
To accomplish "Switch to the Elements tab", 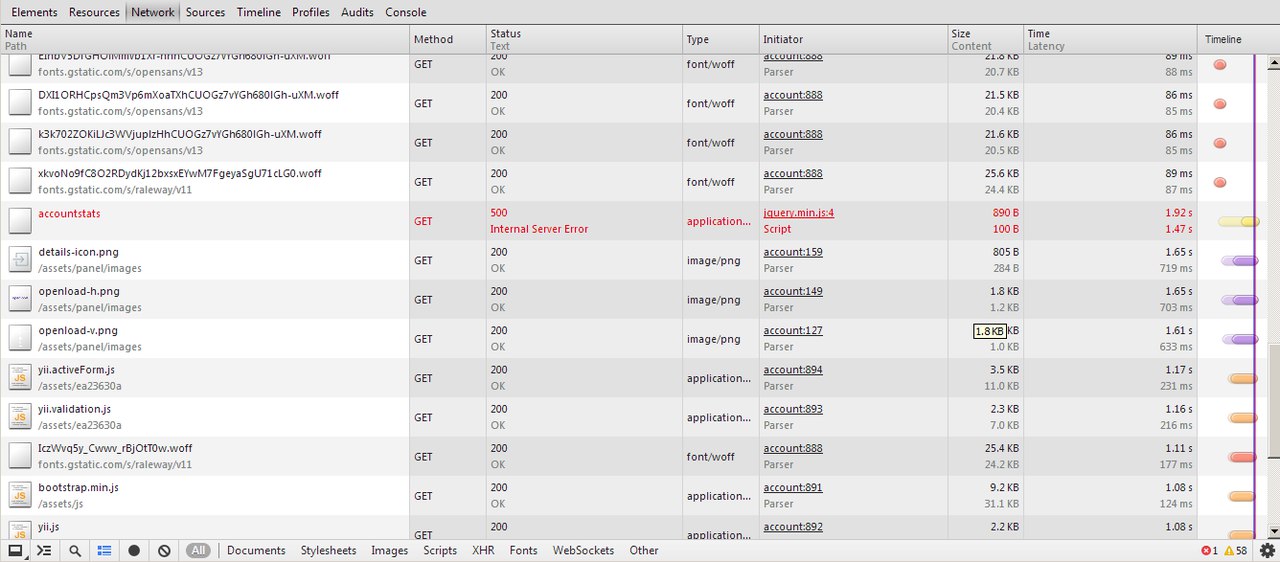I will pyautogui.click(x=34, y=12).
